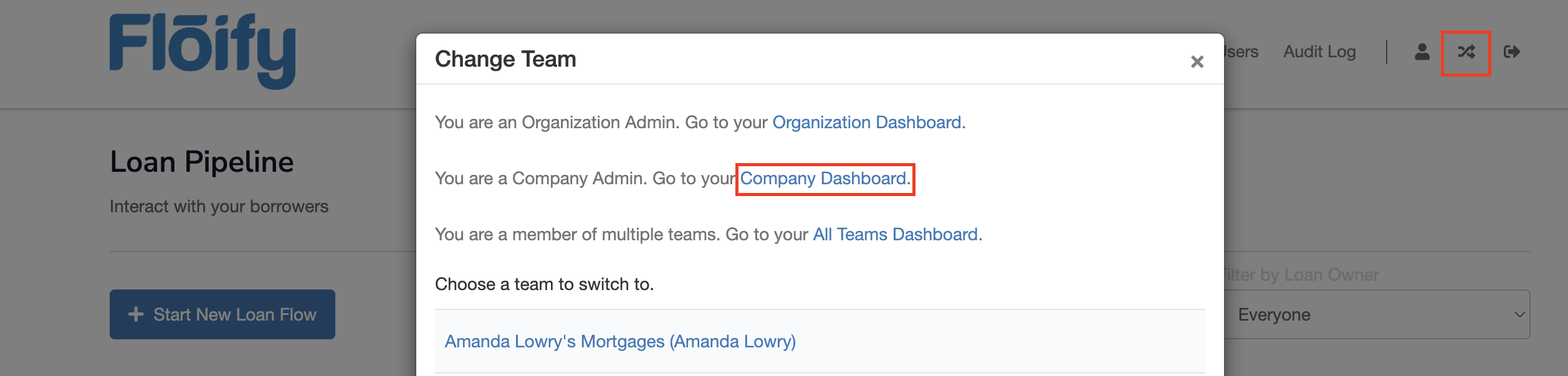Open the Organization Dashboard link
This screenshot has height=376, width=1568.
click(x=866, y=123)
